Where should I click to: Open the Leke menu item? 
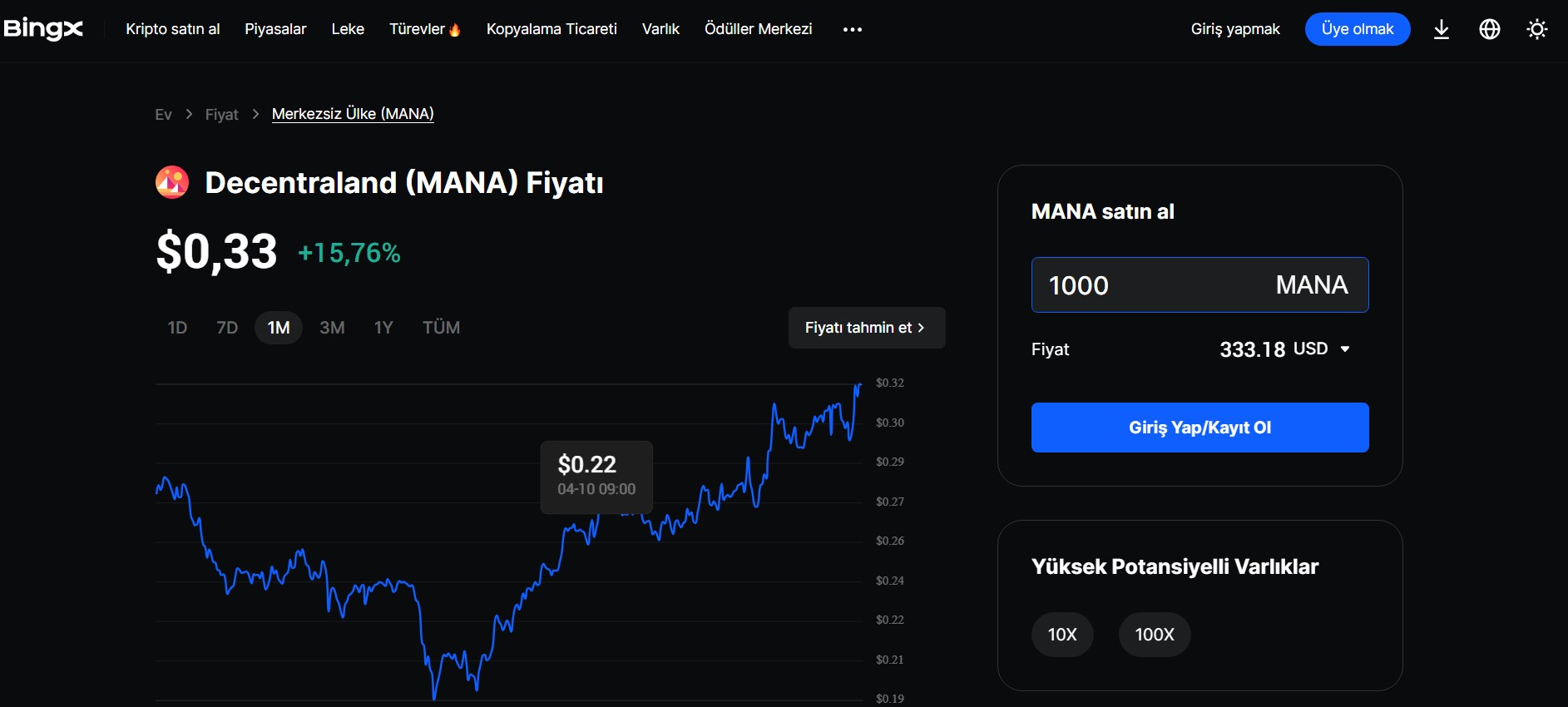[x=348, y=29]
